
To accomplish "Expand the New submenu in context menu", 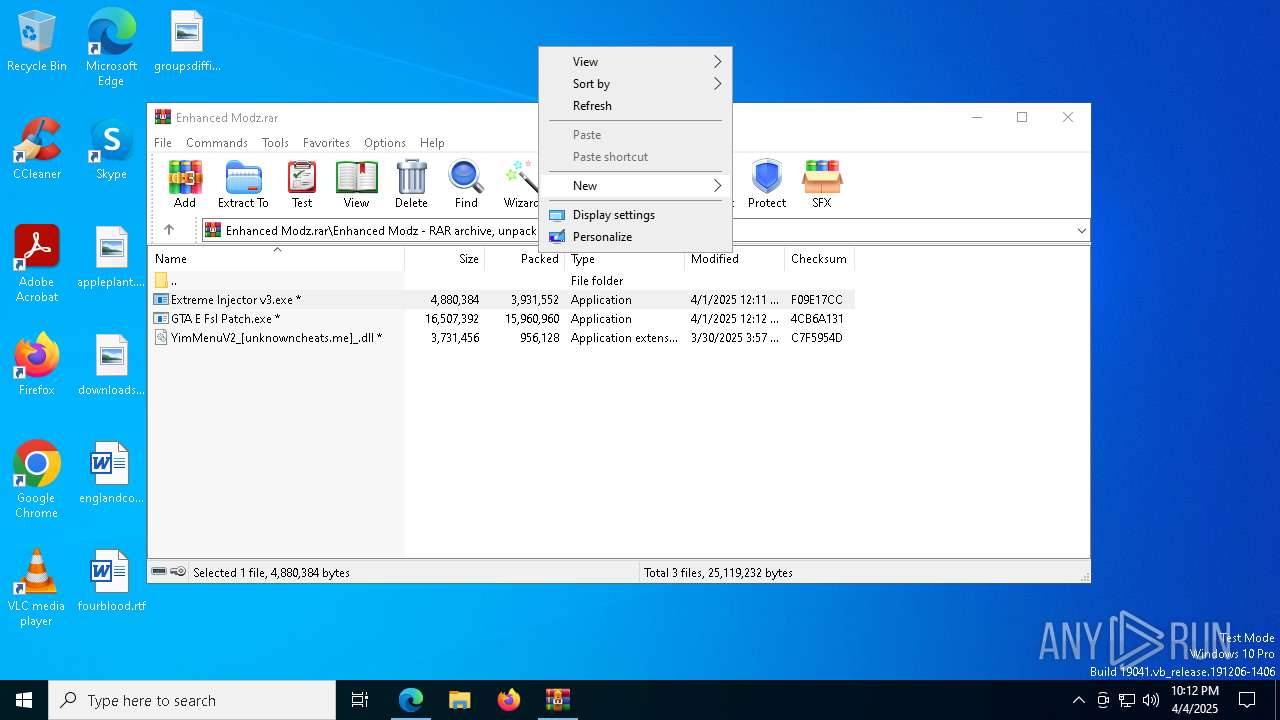I will [635, 186].
